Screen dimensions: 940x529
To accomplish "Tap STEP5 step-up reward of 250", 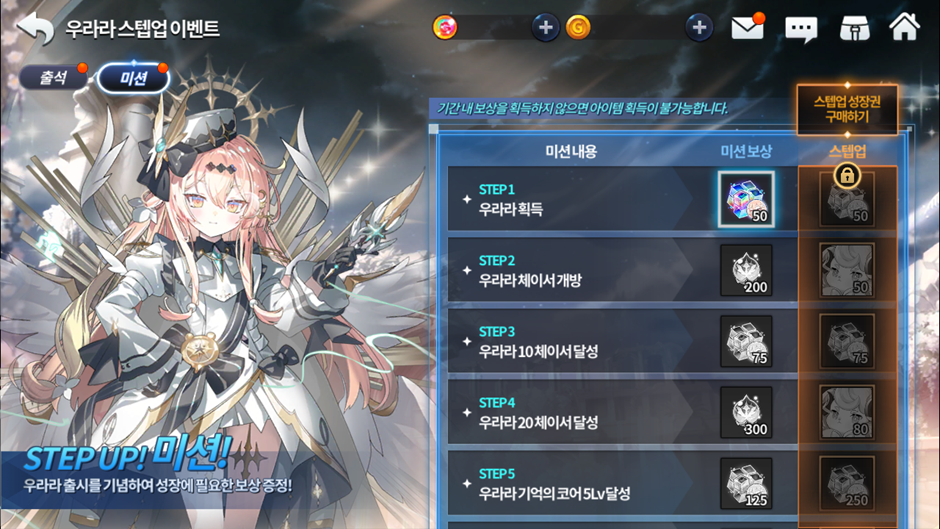I will [x=847, y=483].
